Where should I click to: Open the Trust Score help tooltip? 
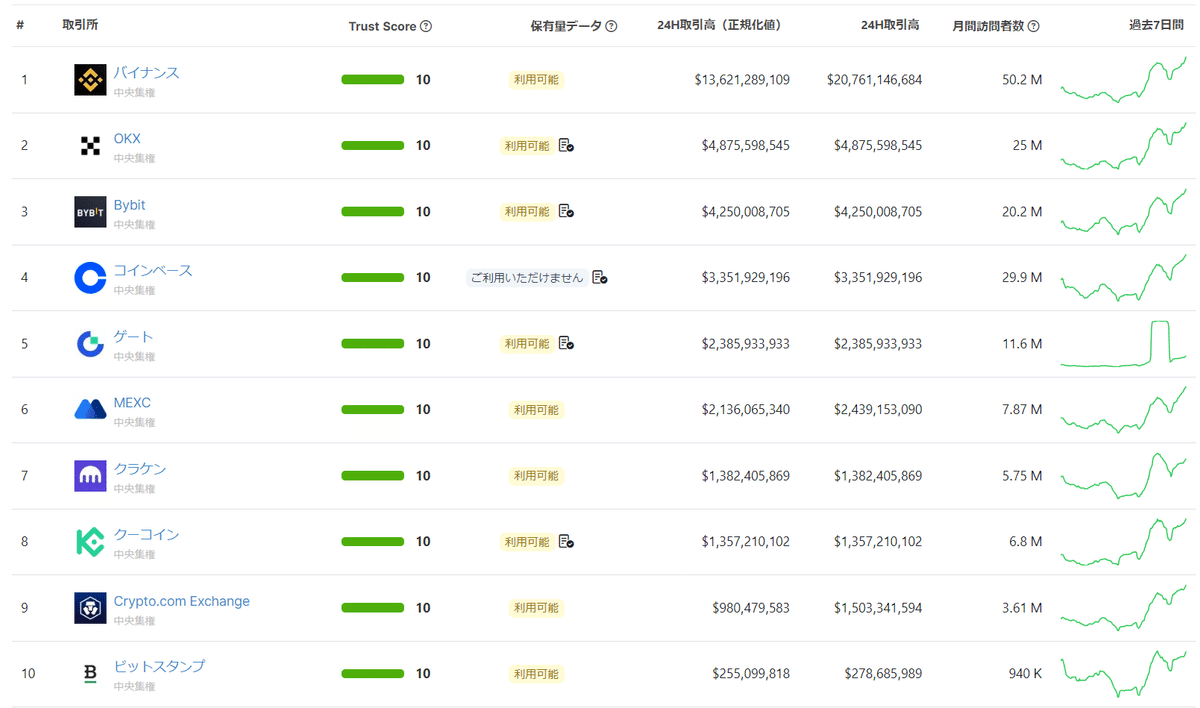425,26
